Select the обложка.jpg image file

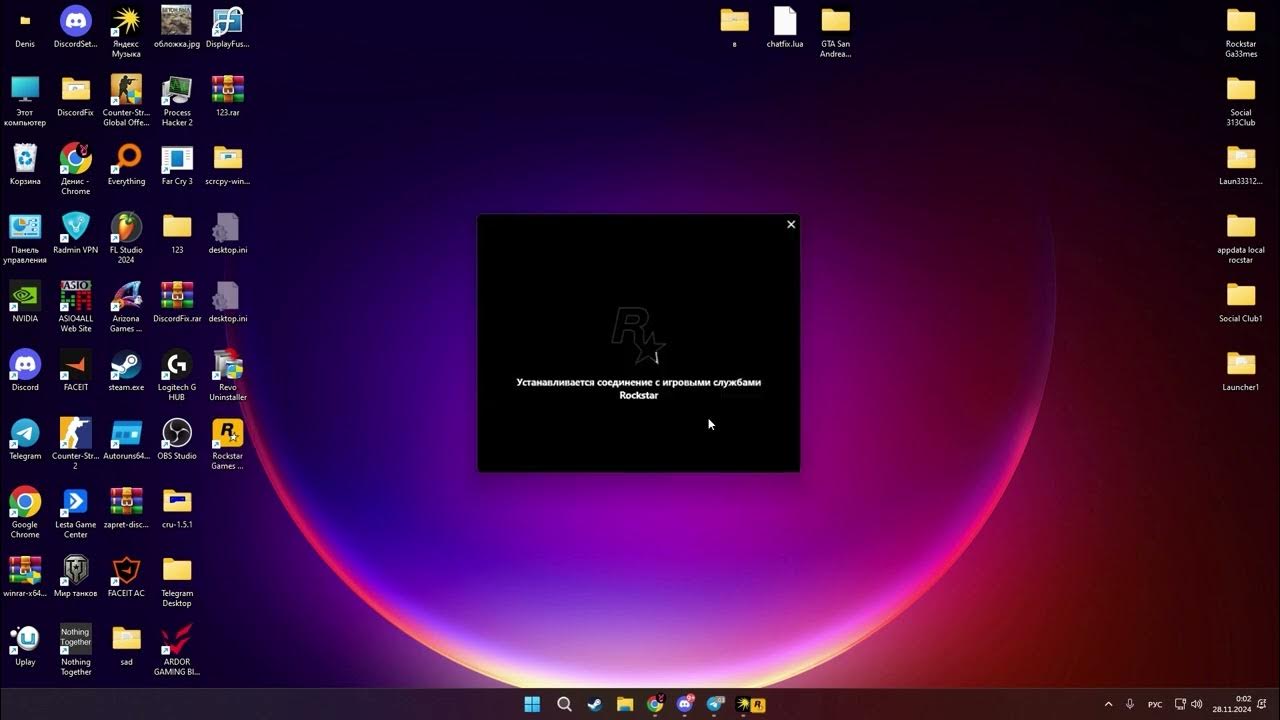point(177,27)
